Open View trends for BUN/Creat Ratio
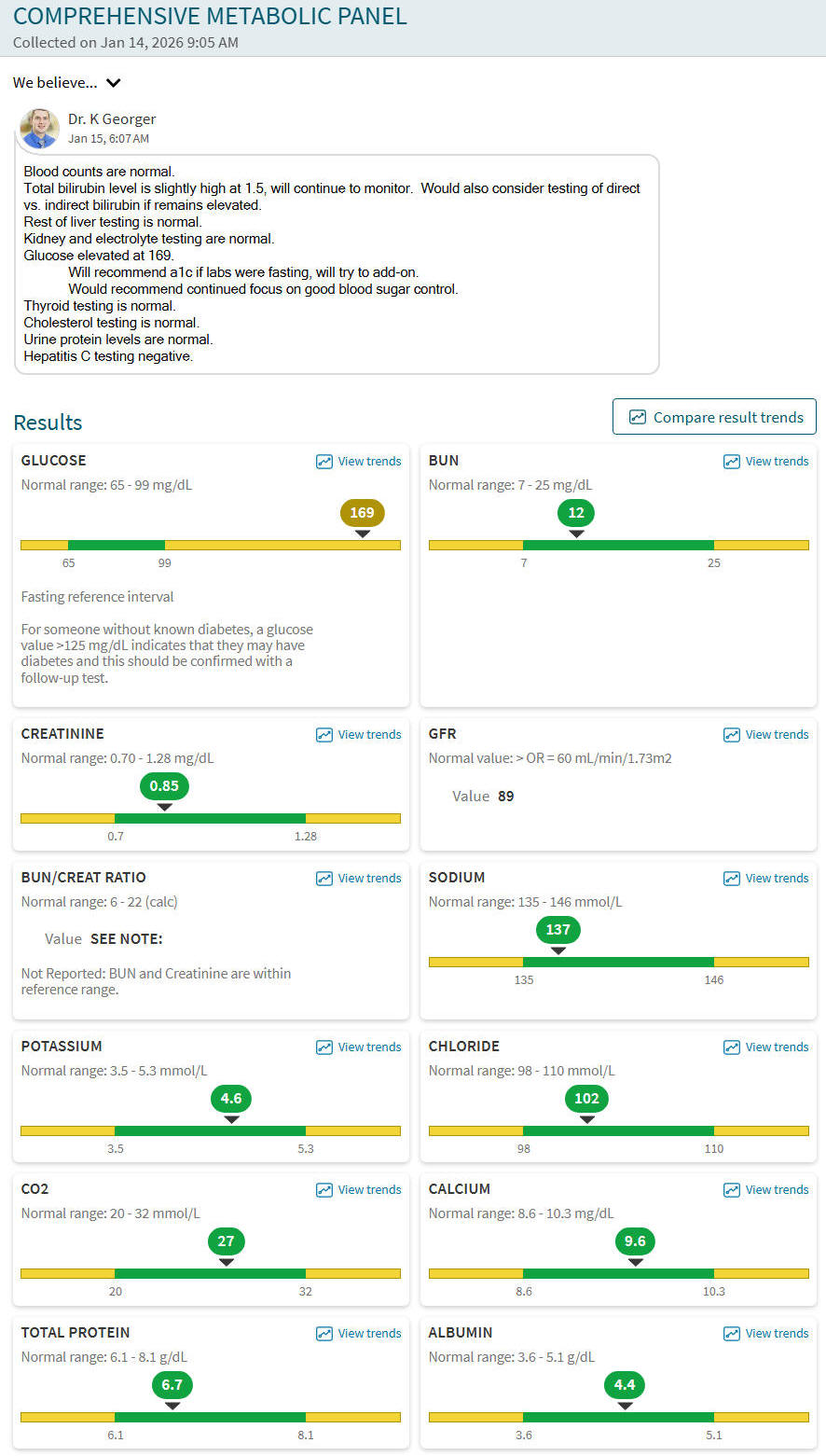This screenshot has height=1456, width=826. pyautogui.click(x=369, y=879)
